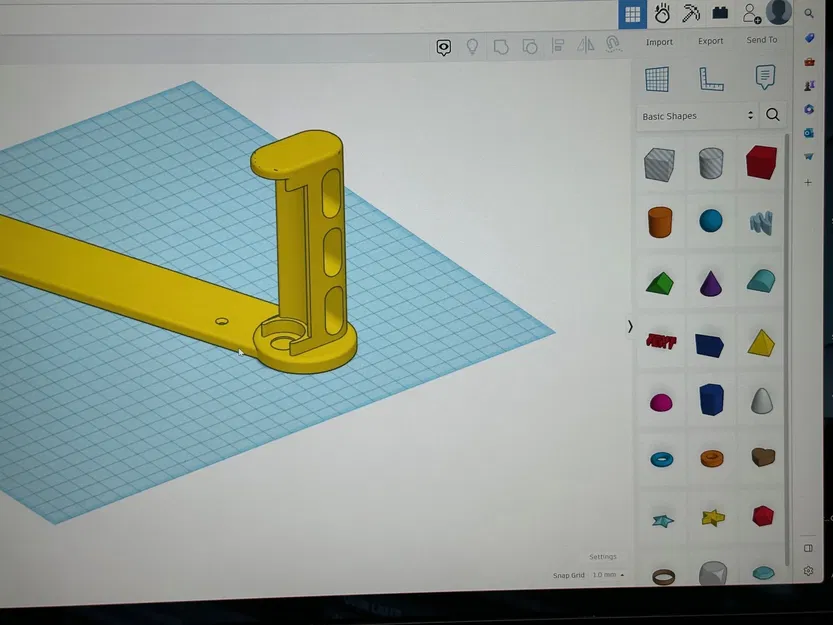
Task: Collapse the shapes panel chevron
Action: click(x=630, y=326)
